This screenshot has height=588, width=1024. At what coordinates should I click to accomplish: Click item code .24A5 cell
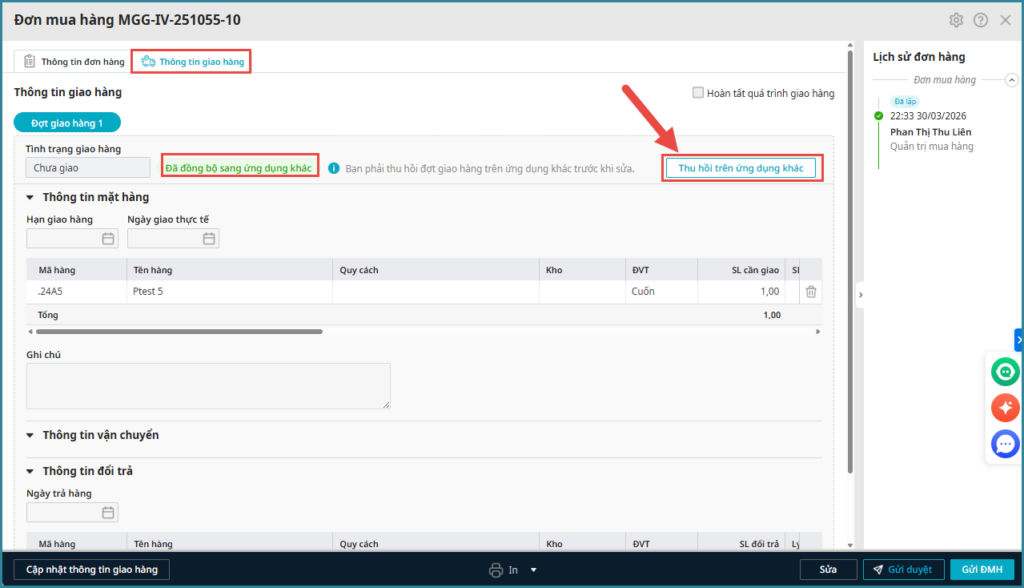click(x=76, y=291)
